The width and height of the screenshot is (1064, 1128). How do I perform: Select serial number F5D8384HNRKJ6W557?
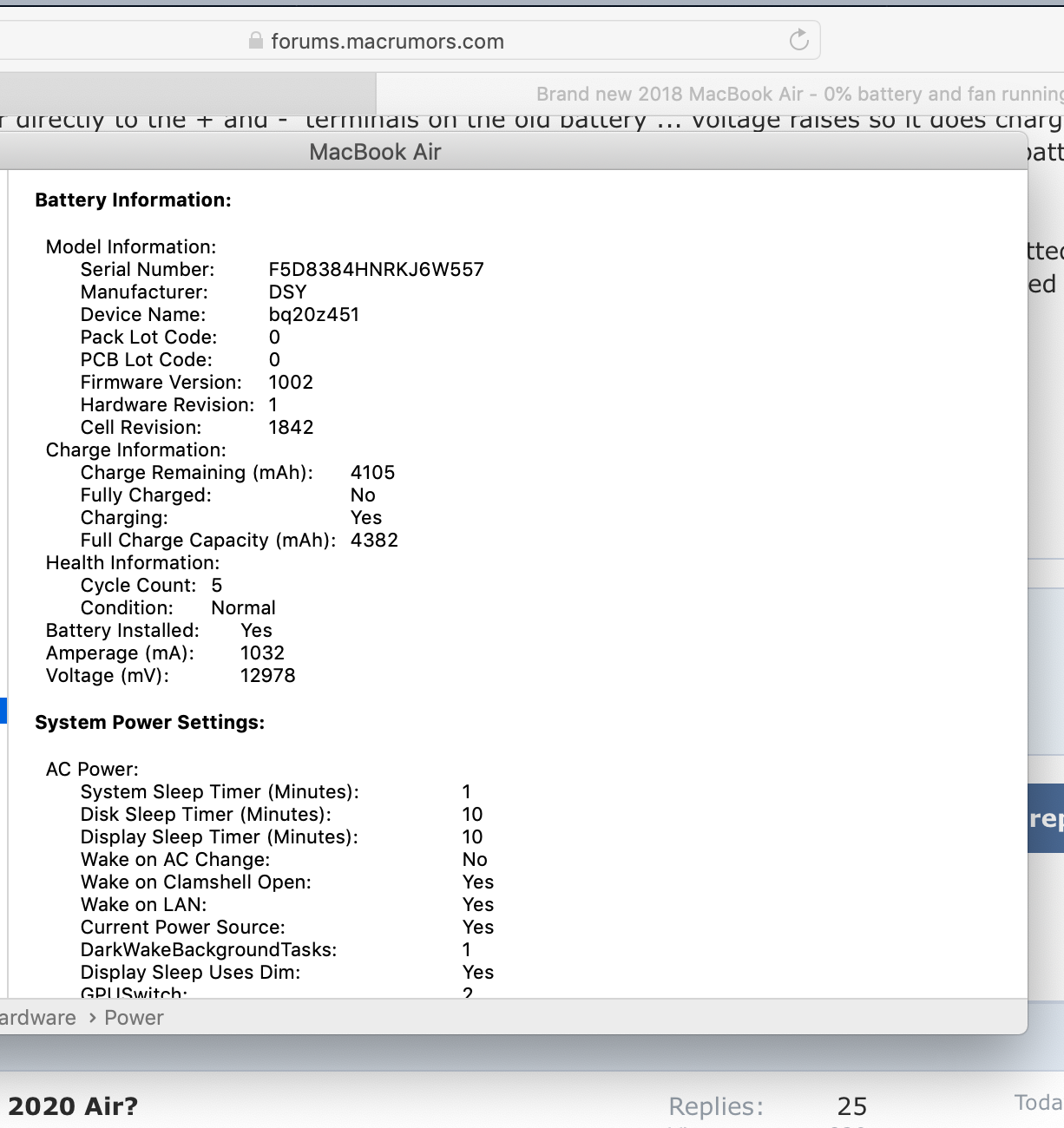(376, 270)
